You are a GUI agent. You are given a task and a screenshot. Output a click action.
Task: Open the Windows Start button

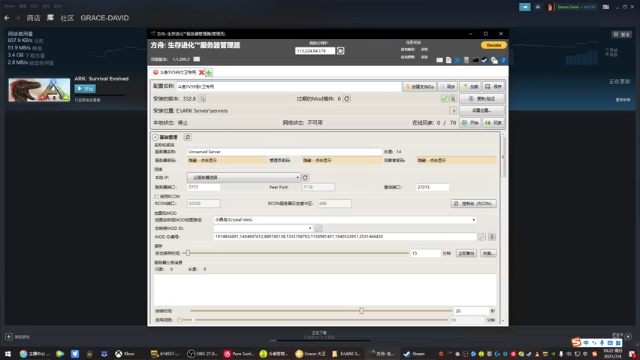pyautogui.click(x=8, y=354)
